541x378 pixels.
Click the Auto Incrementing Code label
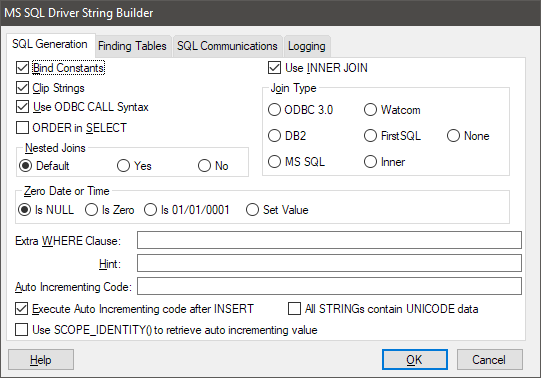pyautogui.click(x=73, y=287)
